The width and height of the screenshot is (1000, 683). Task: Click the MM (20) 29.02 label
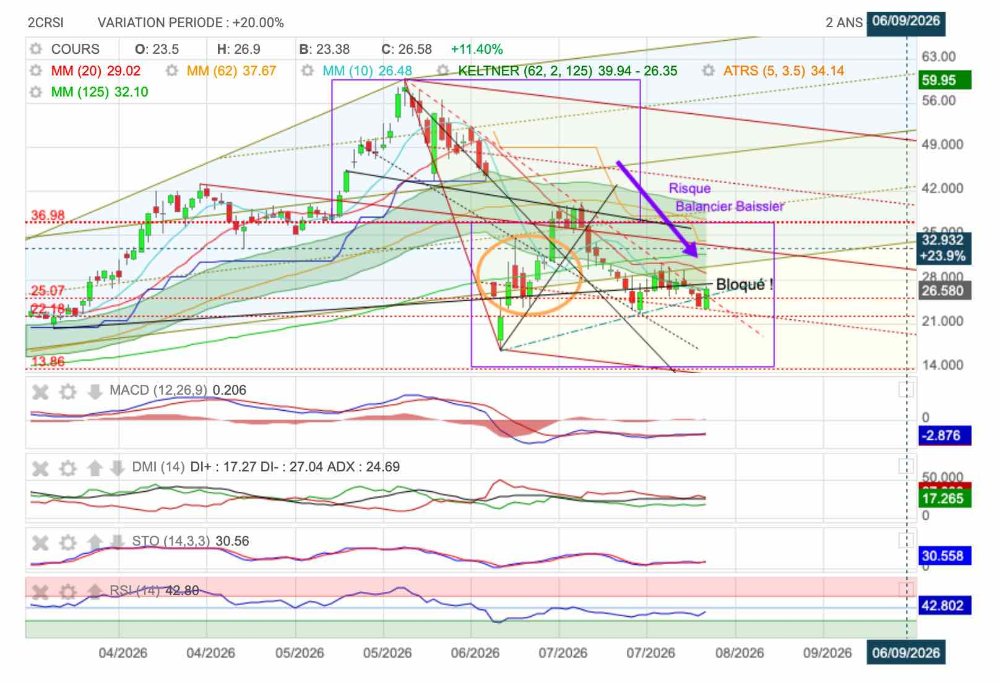tap(96, 71)
